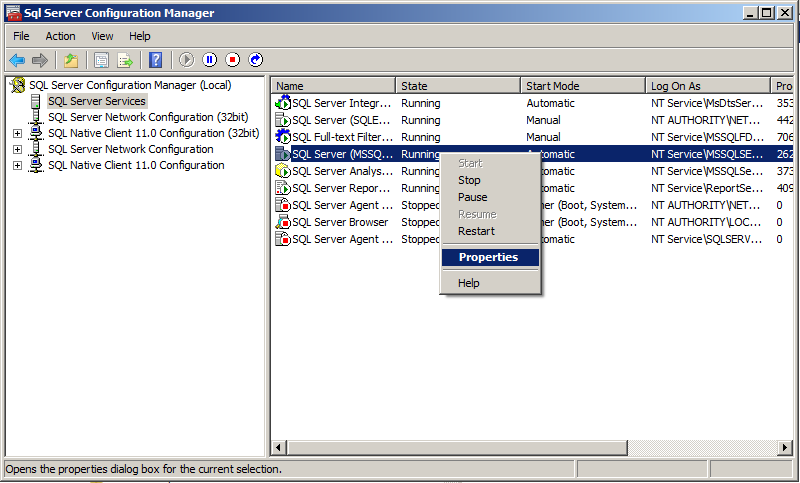Open the File menu
This screenshot has height=483, width=800.
(21, 36)
